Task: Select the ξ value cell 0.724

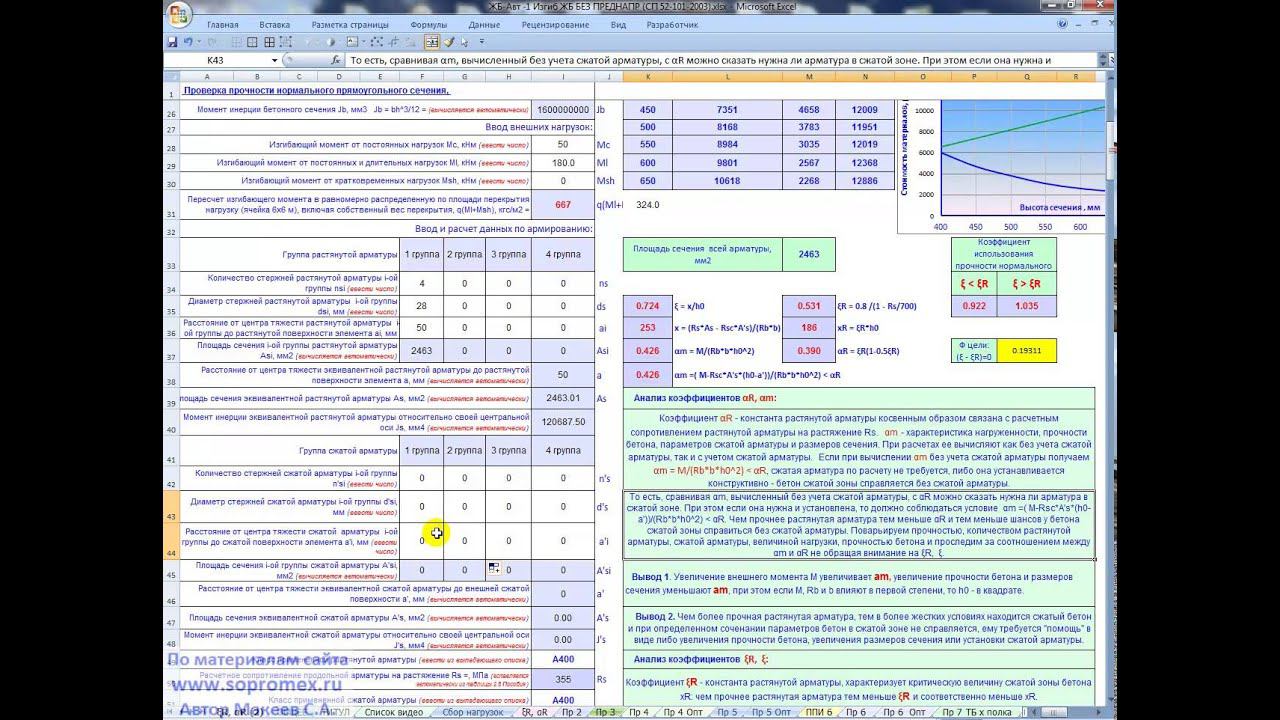Action: click(649, 305)
